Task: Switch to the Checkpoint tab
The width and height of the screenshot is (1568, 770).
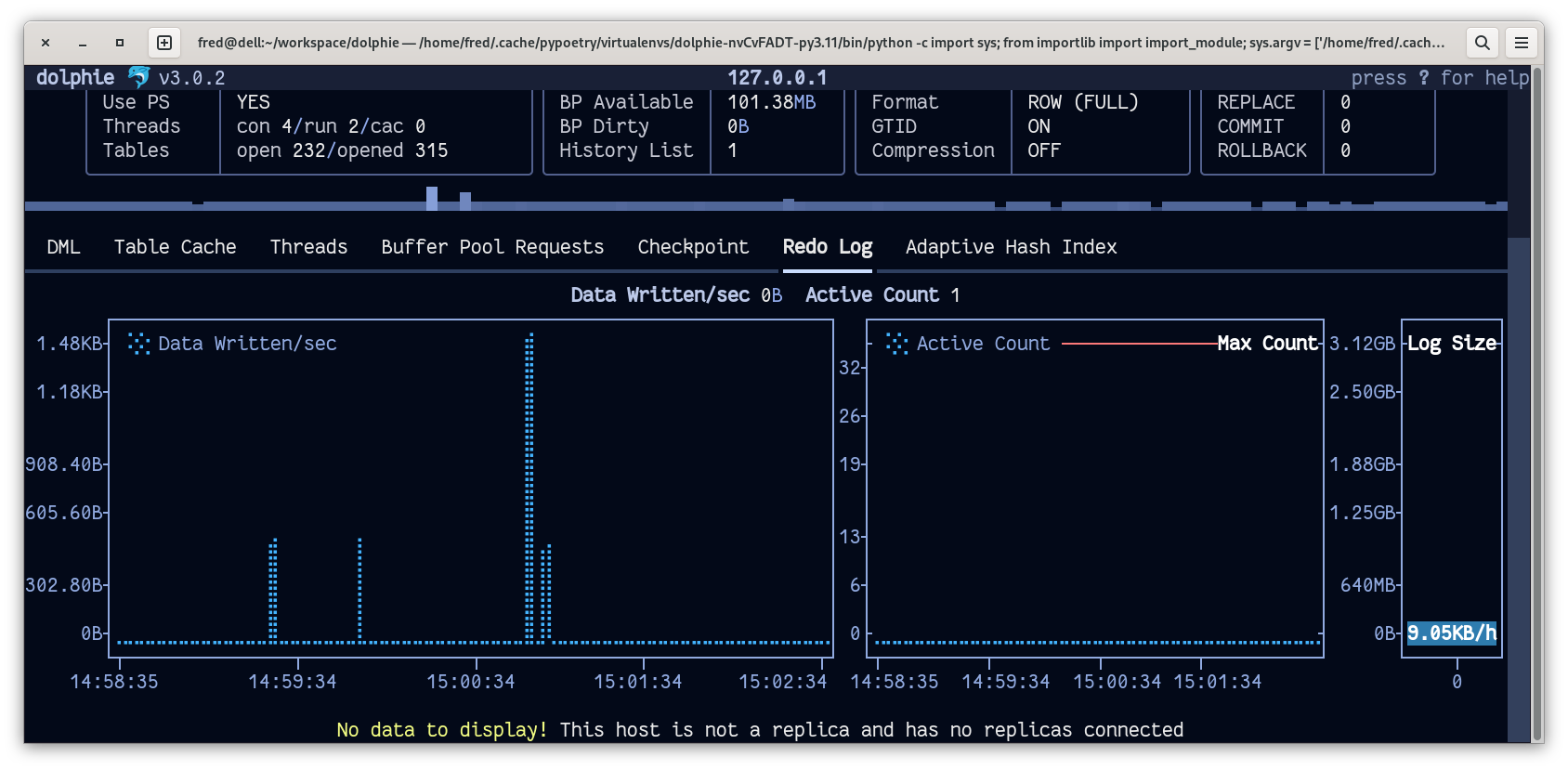Action: (x=693, y=247)
